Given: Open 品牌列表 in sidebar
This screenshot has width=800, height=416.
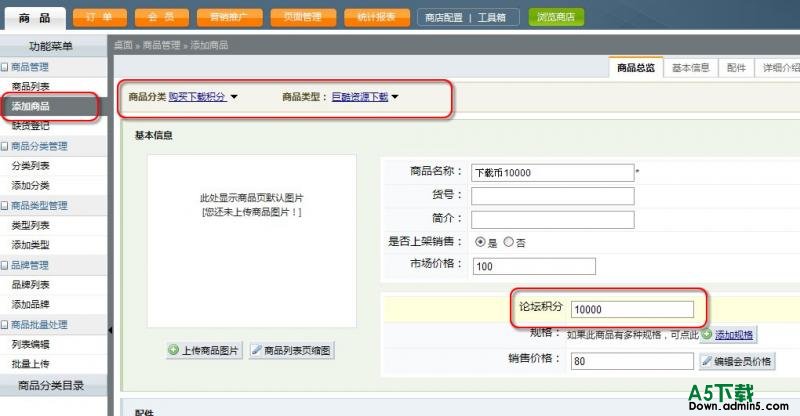Looking at the screenshot, I should [x=31, y=285].
